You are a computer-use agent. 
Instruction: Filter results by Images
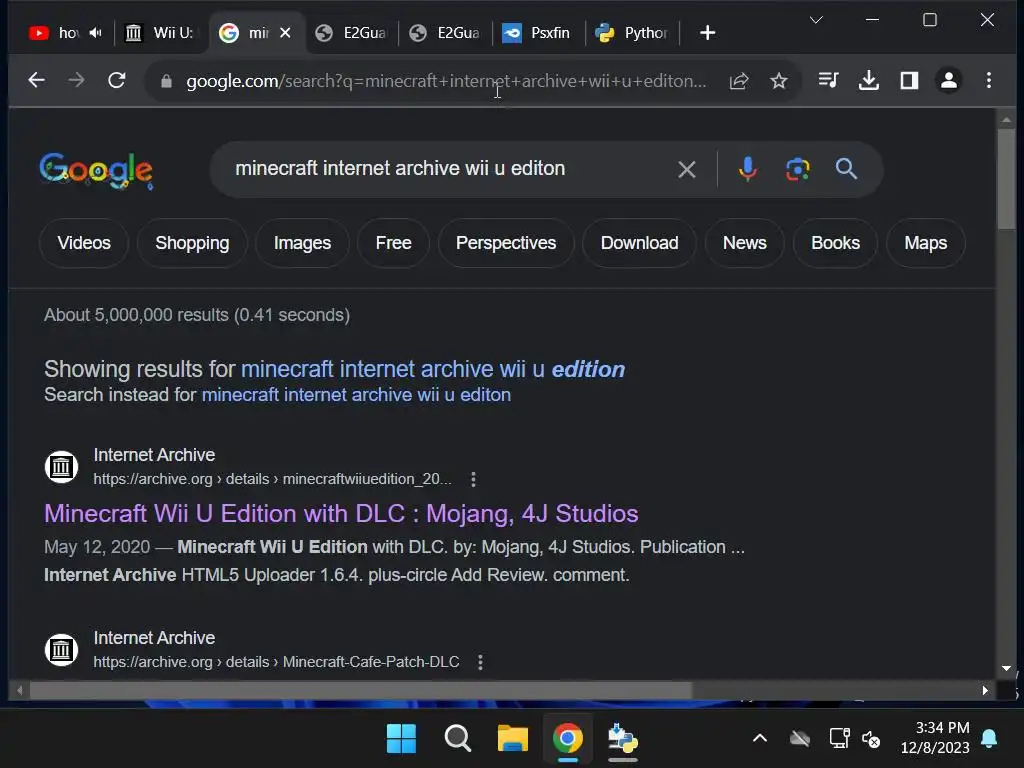302,243
